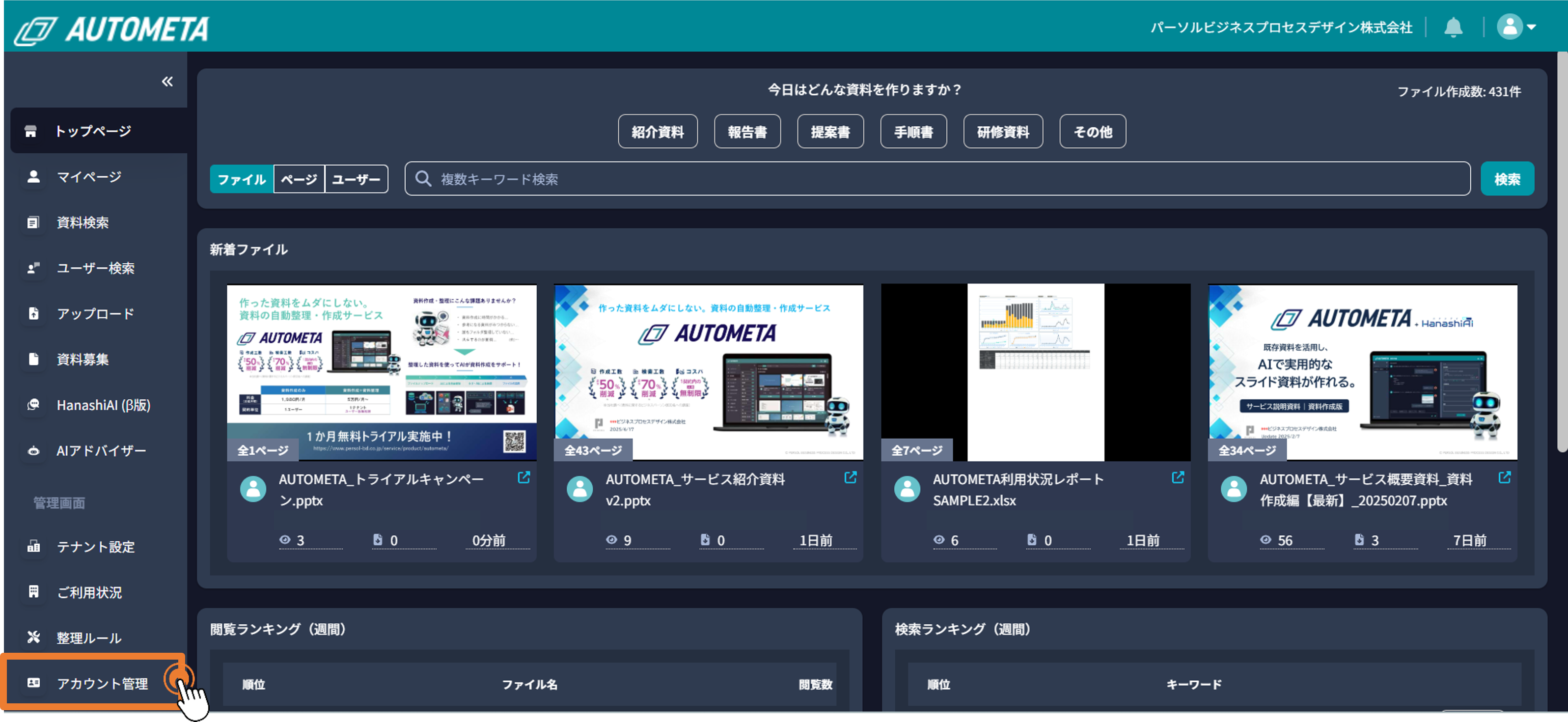Click the magnifier icon in search box

[423, 179]
